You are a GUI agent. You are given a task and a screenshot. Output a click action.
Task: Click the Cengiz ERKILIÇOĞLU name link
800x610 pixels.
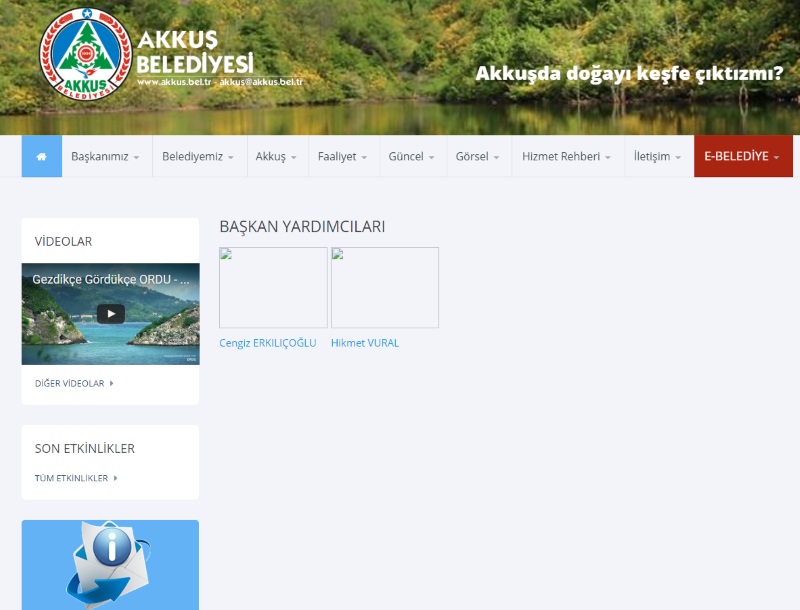268,343
